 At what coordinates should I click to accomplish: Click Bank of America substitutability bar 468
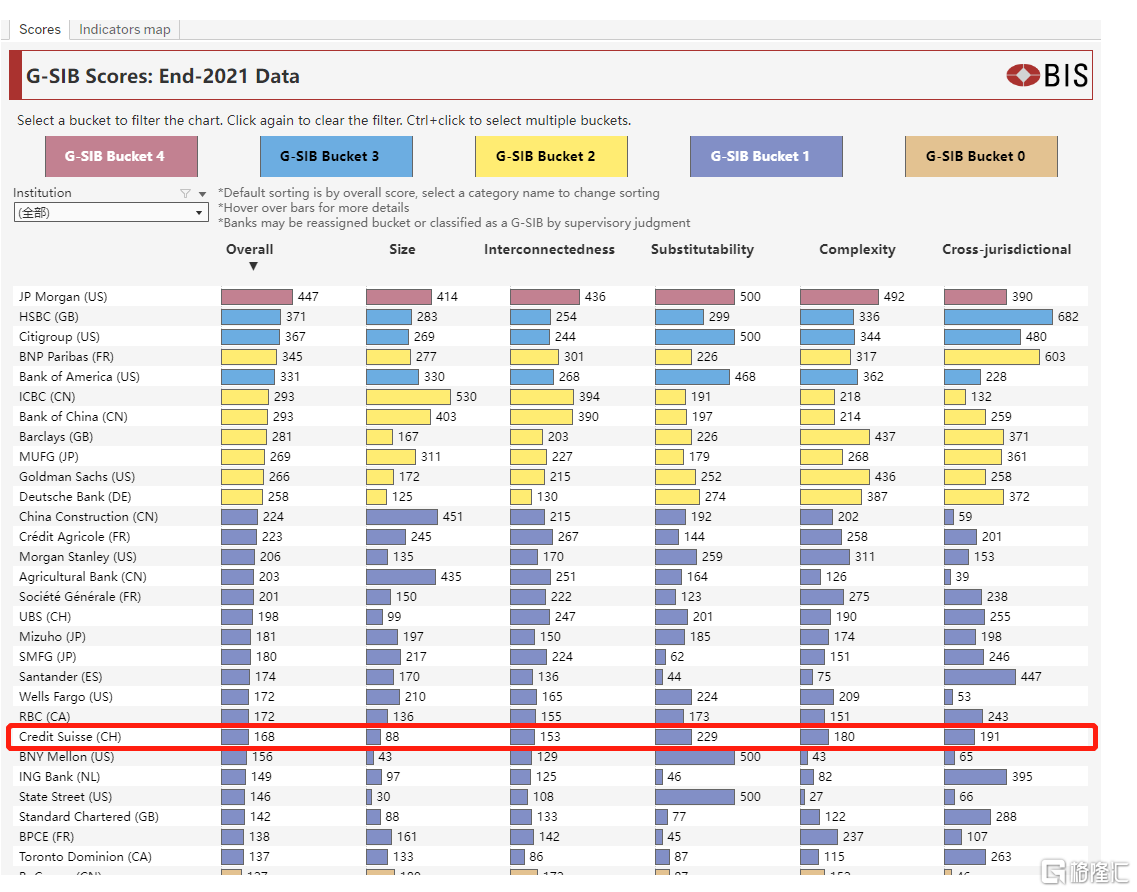(x=692, y=377)
